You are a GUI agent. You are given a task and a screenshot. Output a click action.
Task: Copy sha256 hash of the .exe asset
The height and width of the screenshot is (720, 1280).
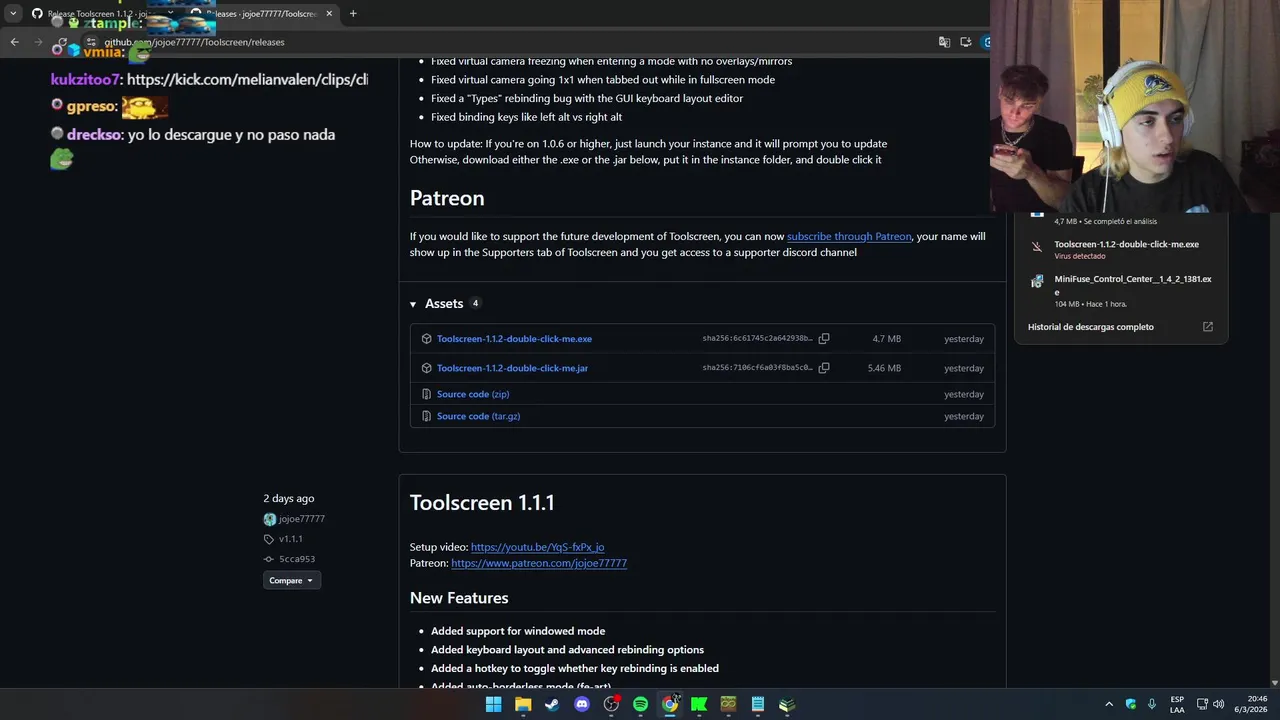click(824, 339)
